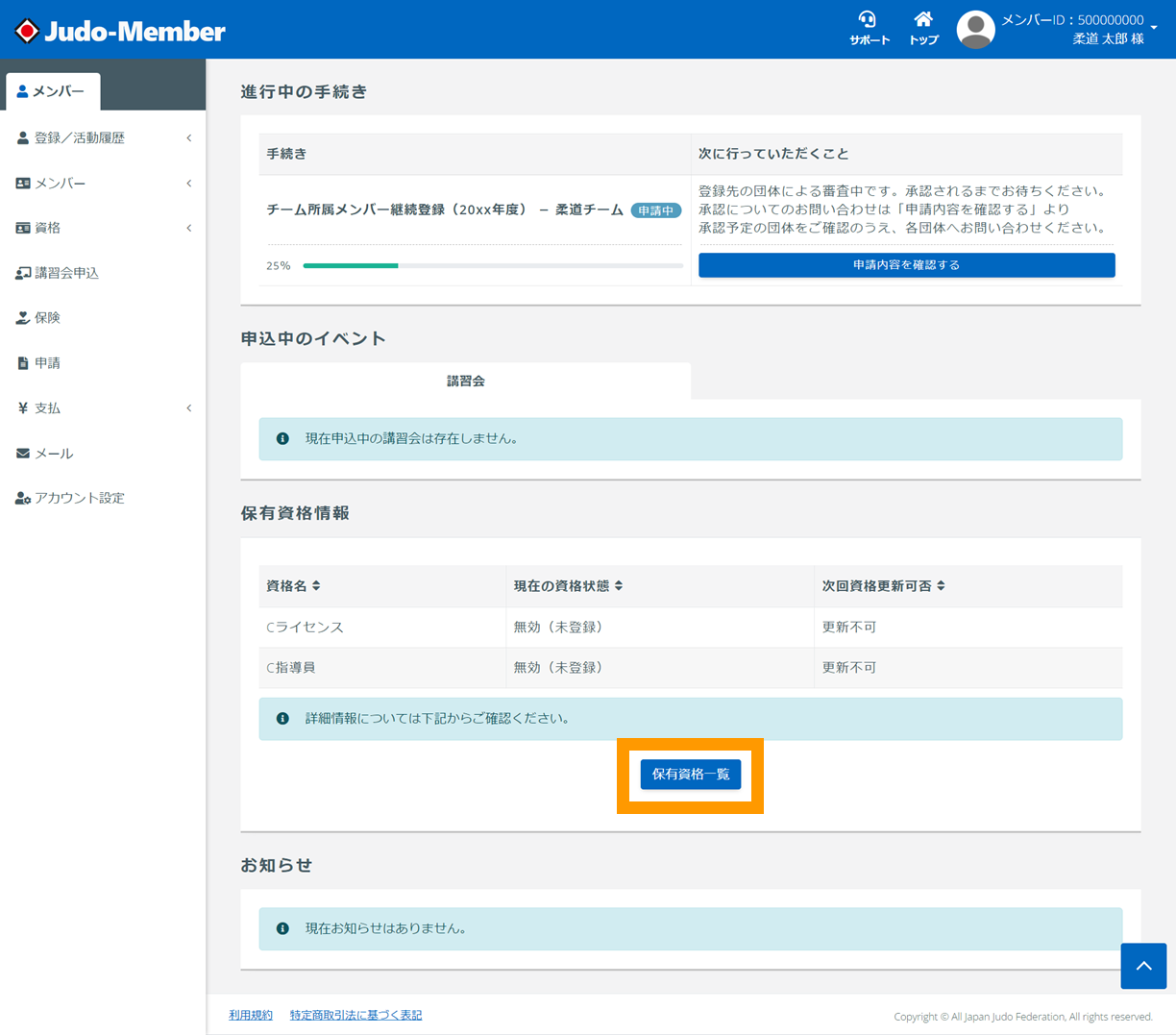Click the チーム所属メンバー継続登録 procedure title
Image resolution: width=1176 pixels, height=1035 pixels.
pyautogui.click(x=445, y=210)
